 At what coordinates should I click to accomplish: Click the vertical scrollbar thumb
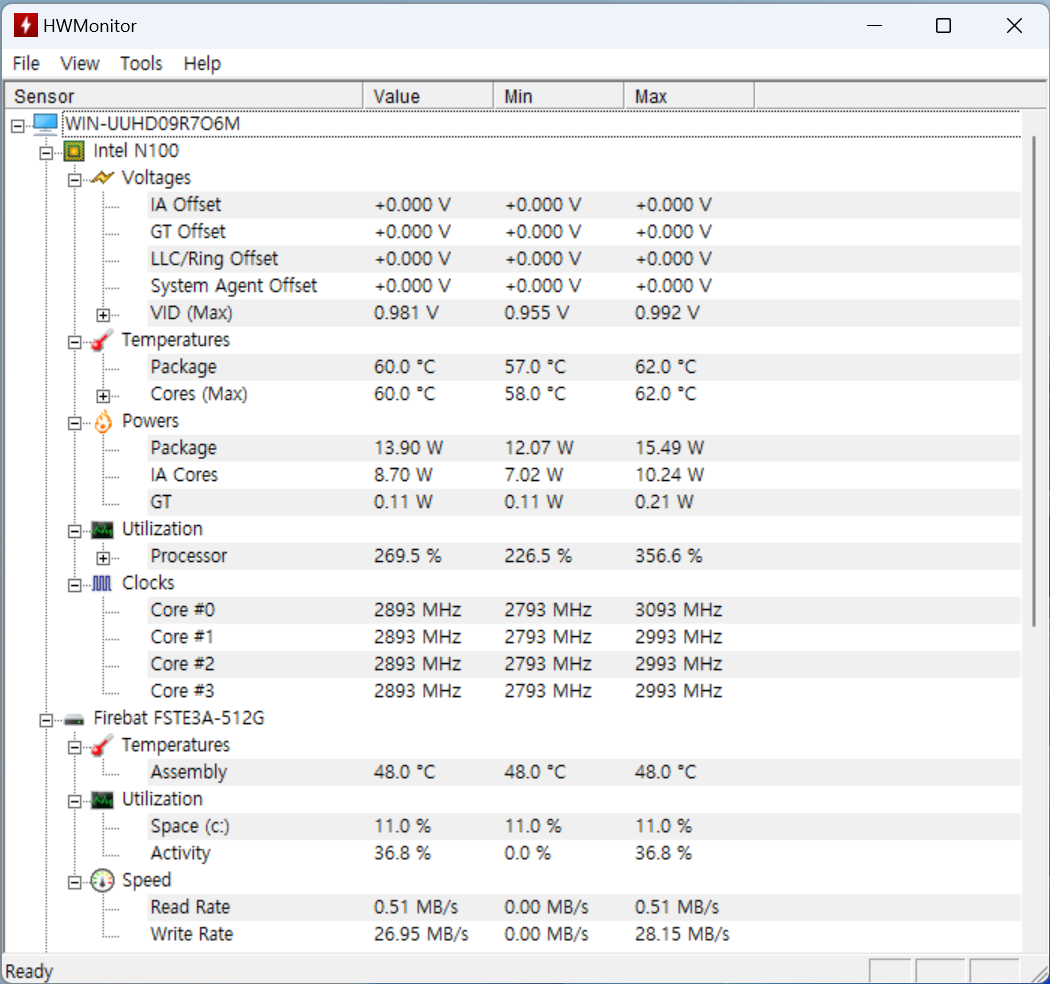tap(1035, 381)
